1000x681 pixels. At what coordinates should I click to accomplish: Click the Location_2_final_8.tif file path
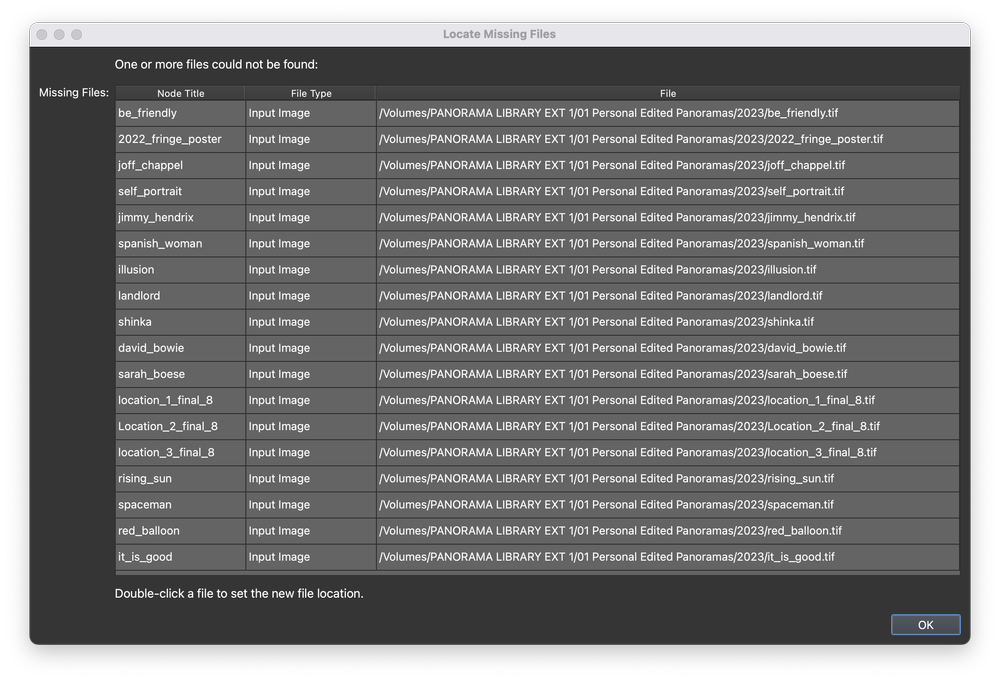pyautogui.click(x=668, y=427)
